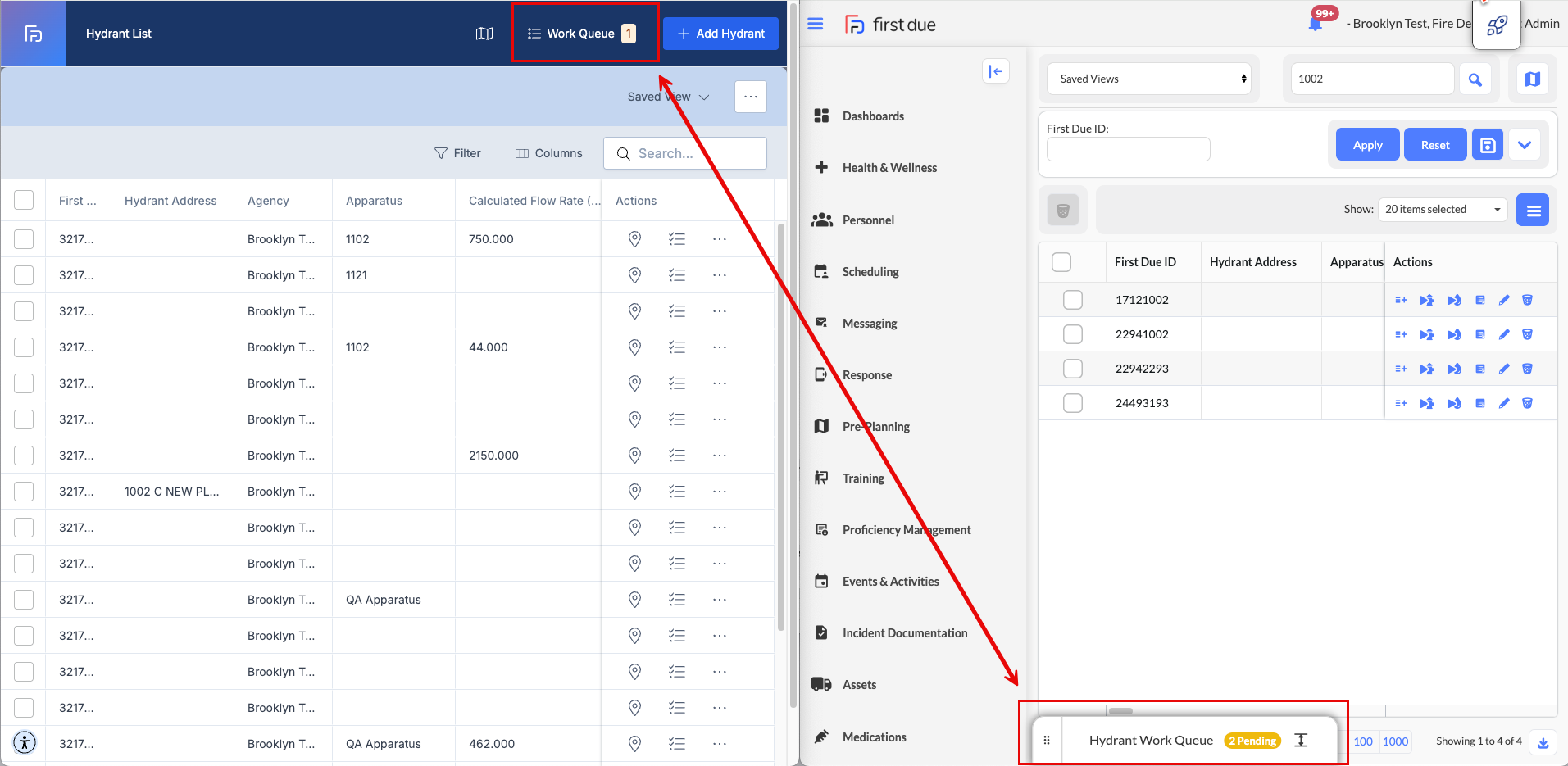
Task: Click the pencil edit icon for hydrant 17121002
Action: point(1503,300)
